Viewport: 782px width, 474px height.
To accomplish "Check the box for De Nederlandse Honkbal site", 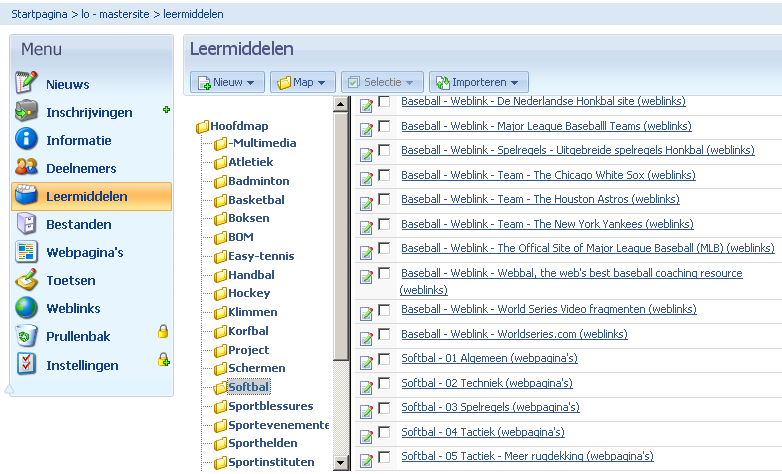I will point(384,101).
